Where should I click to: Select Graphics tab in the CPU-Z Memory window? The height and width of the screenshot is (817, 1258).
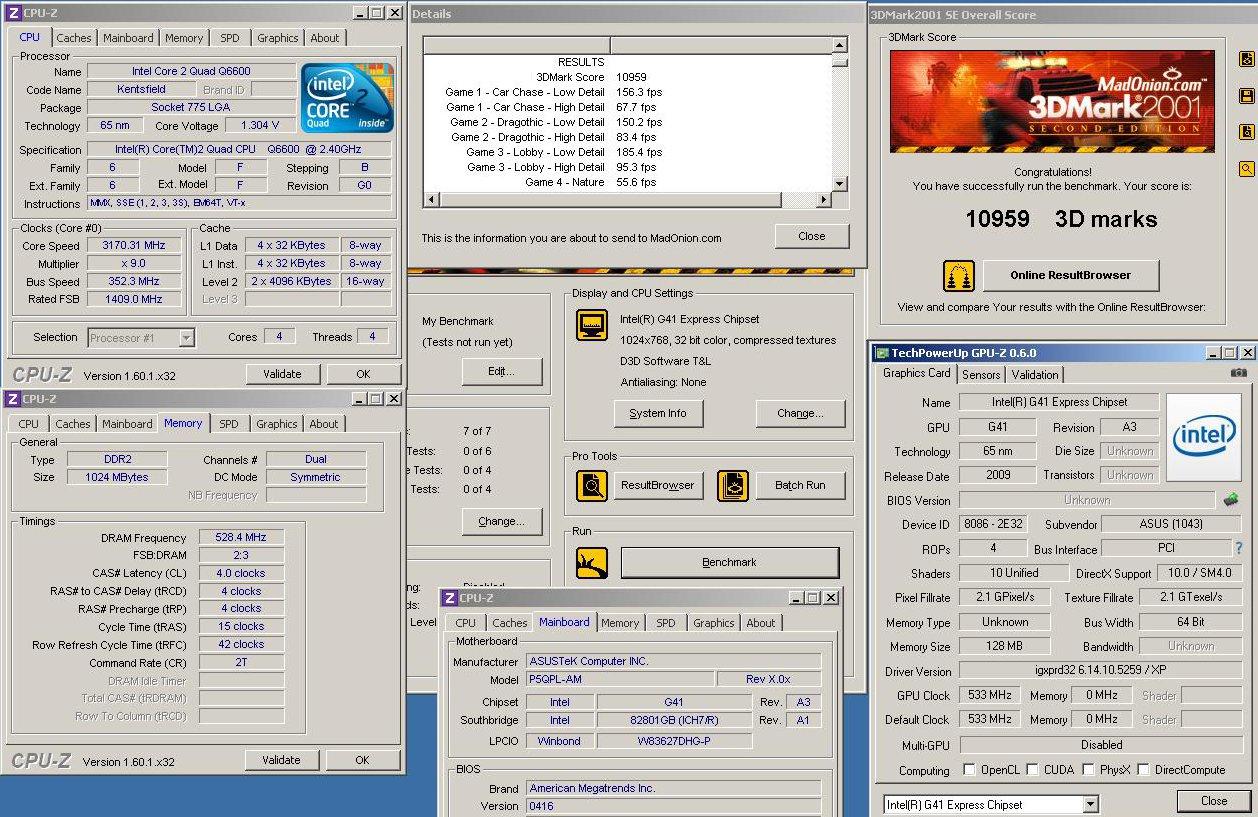277,424
